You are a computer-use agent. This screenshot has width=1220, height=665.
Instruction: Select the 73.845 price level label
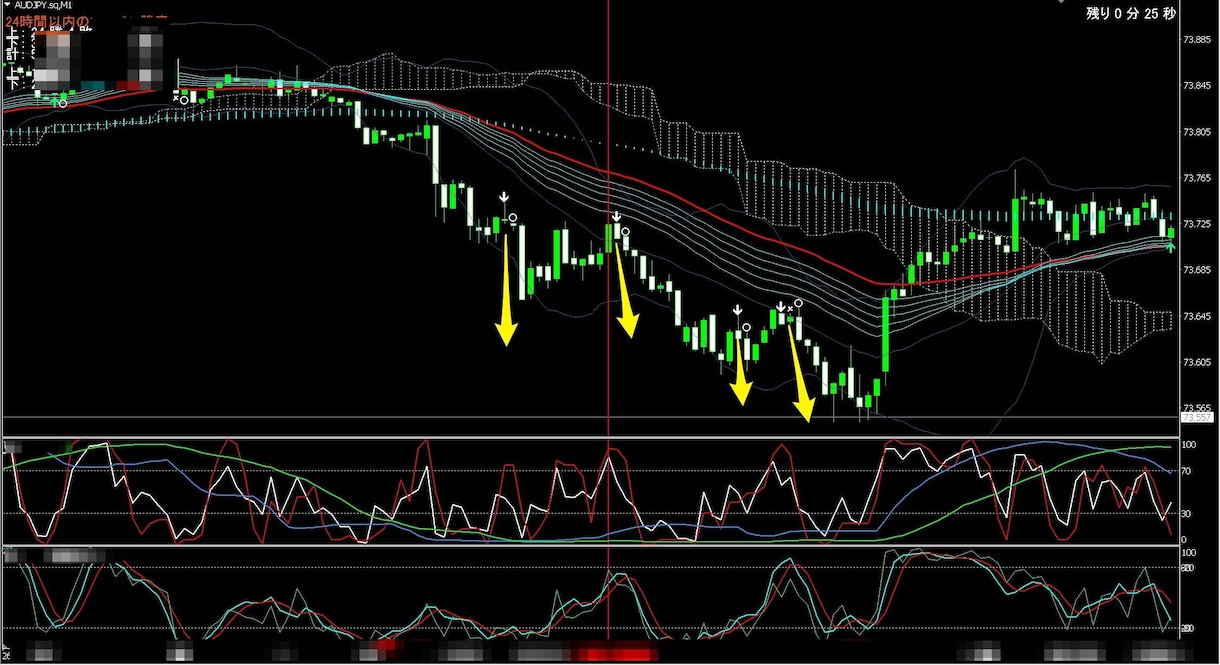pos(1196,87)
